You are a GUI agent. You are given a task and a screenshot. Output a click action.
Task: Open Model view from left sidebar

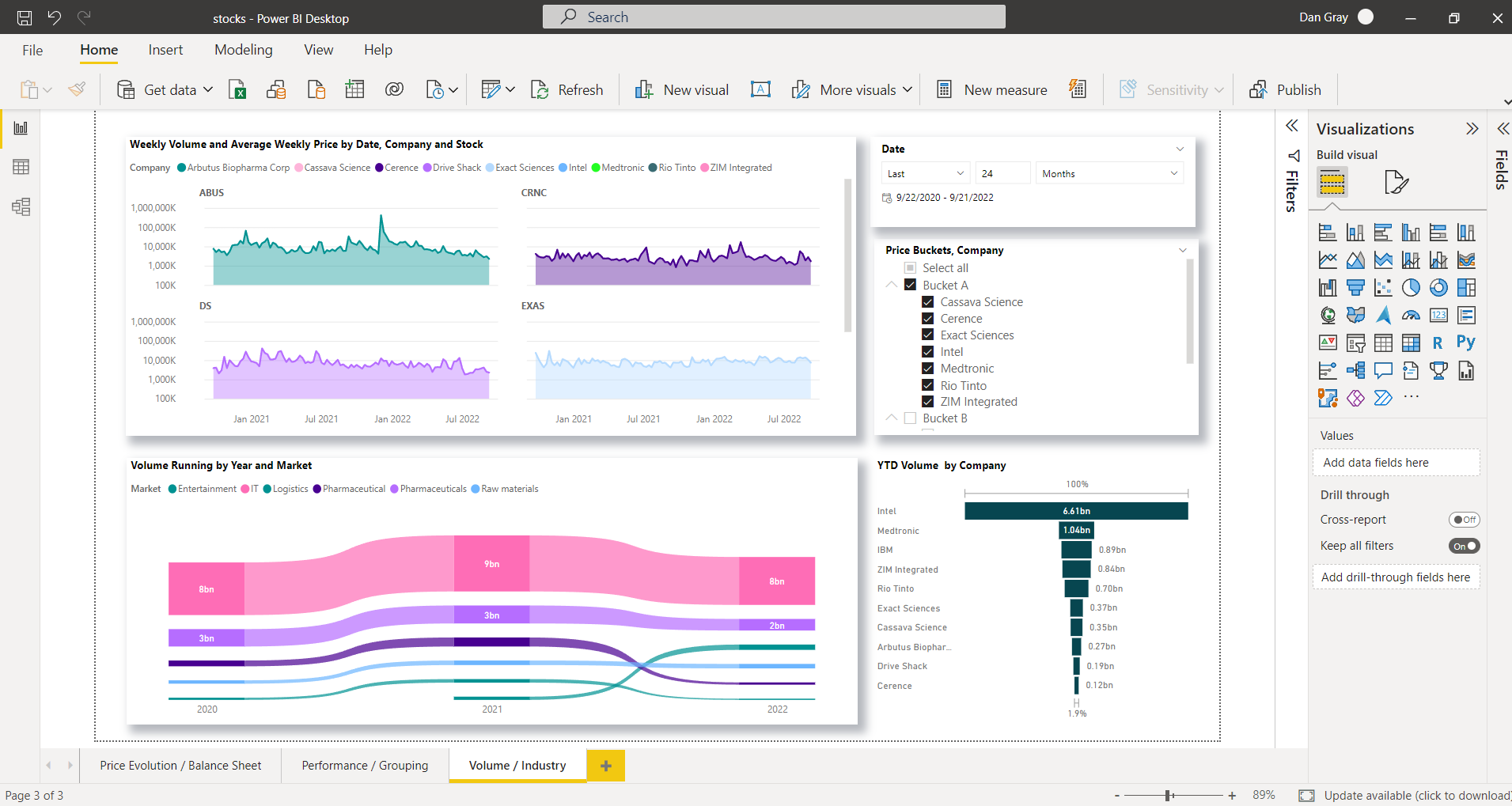click(21, 207)
